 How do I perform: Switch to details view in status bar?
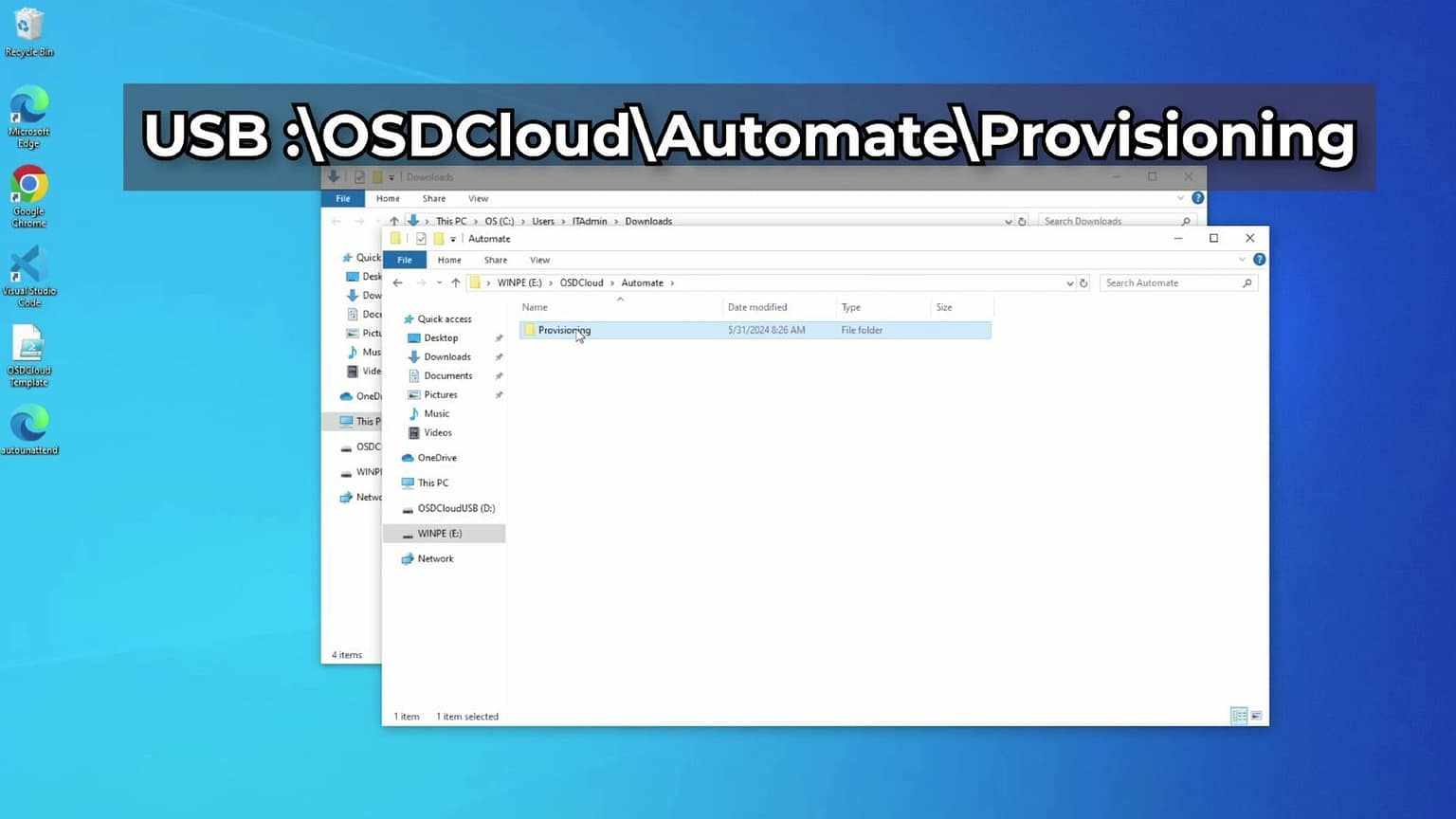tap(1239, 715)
